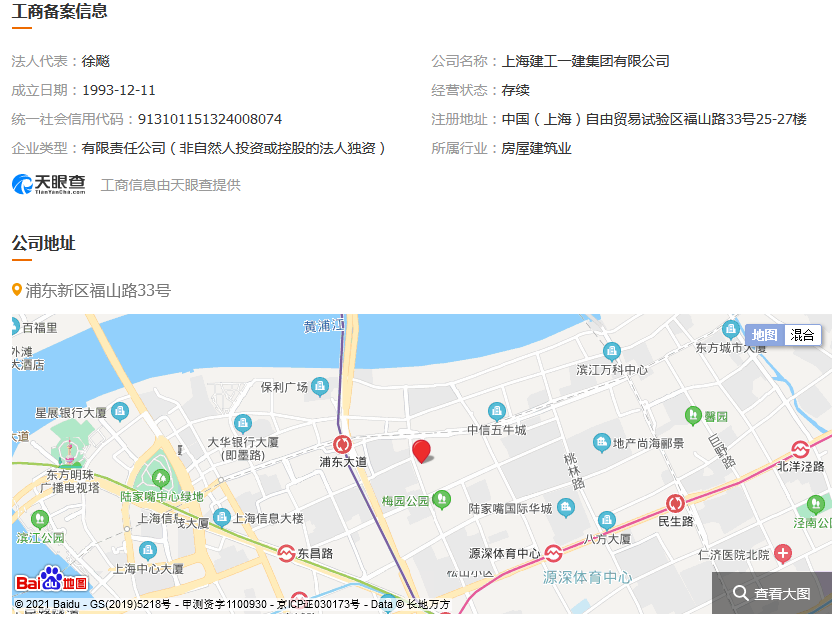This screenshot has height=626, width=836.
Task: Click the 地产尚海郦景 residential marker
Action: 601,443
